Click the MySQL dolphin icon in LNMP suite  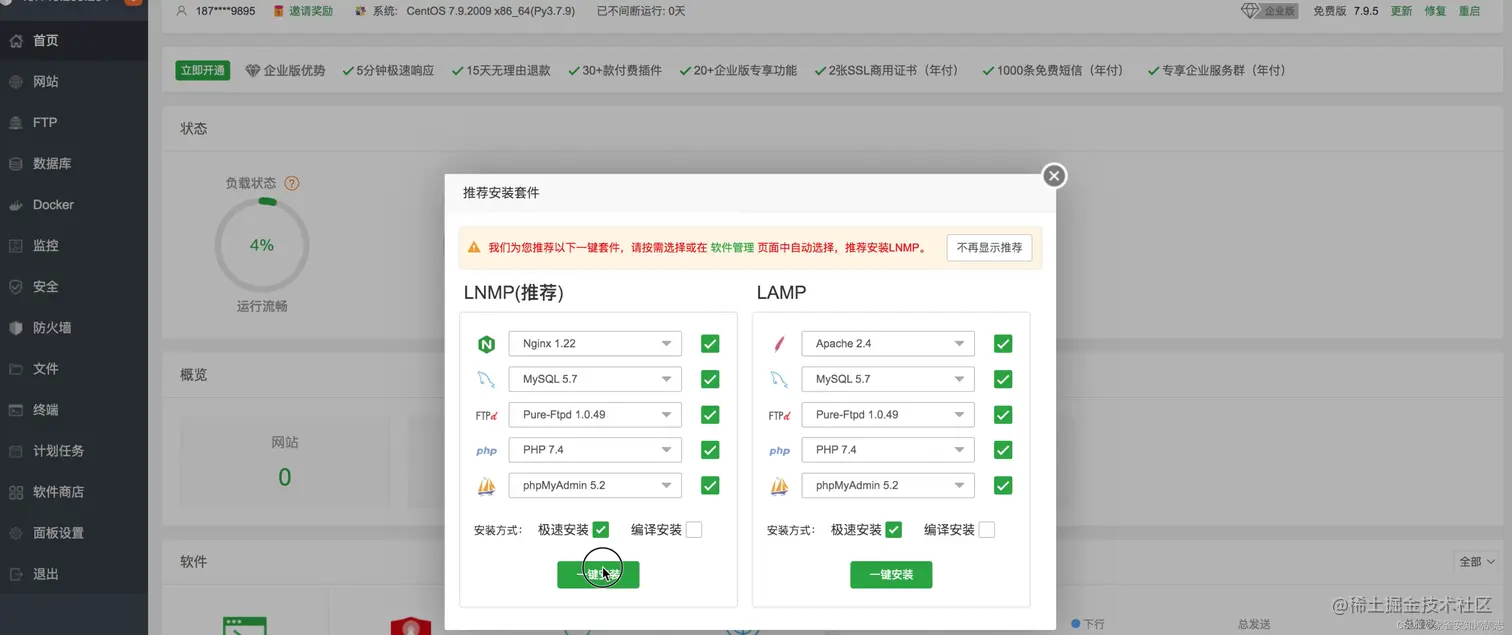pyautogui.click(x=486, y=379)
